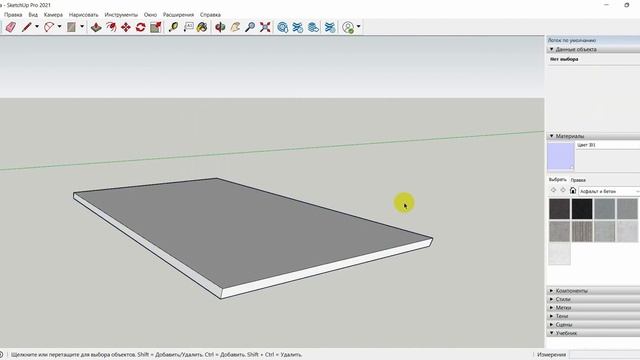Open the 'Асфальт и бетон' material library dropdown
The image size is (640, 360).
coord(609,191)
